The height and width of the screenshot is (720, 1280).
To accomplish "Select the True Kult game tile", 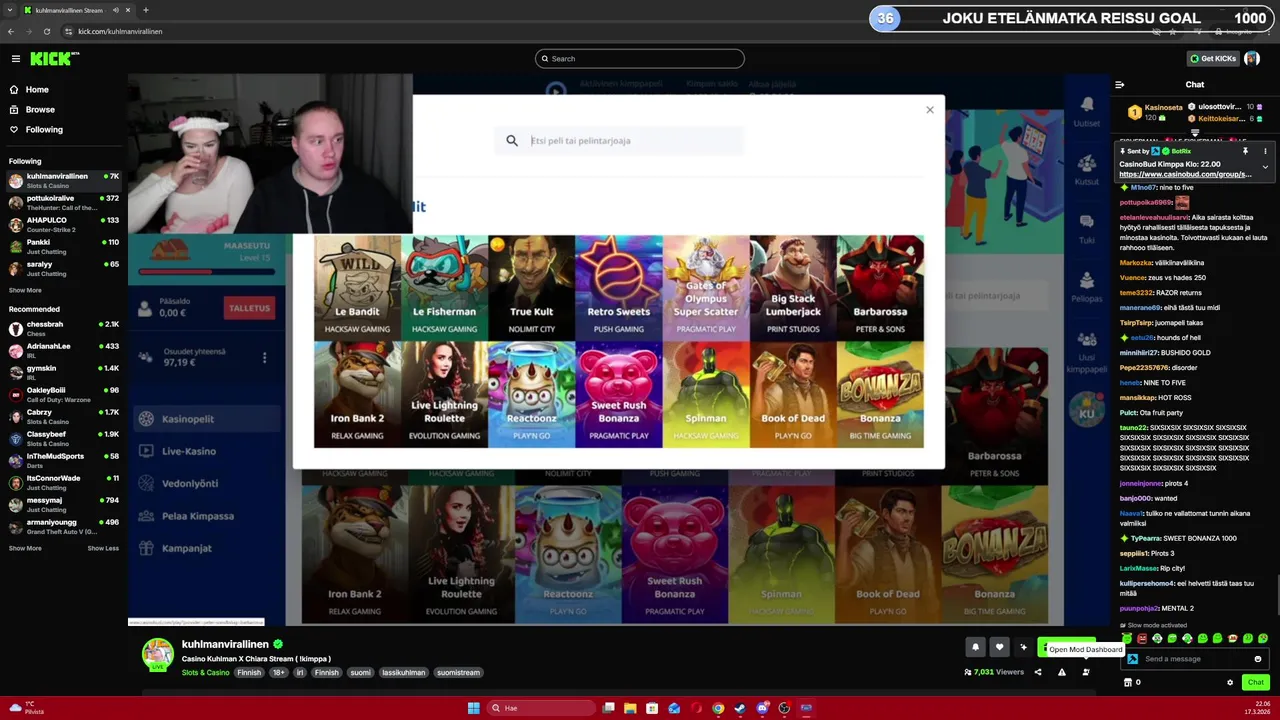I will 531,287.
